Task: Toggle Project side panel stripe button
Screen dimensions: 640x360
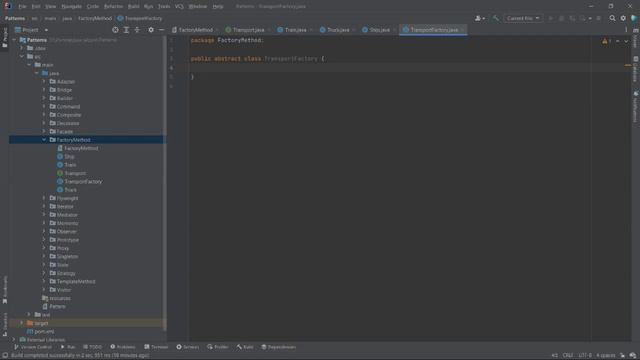Action: click(5, 38)
